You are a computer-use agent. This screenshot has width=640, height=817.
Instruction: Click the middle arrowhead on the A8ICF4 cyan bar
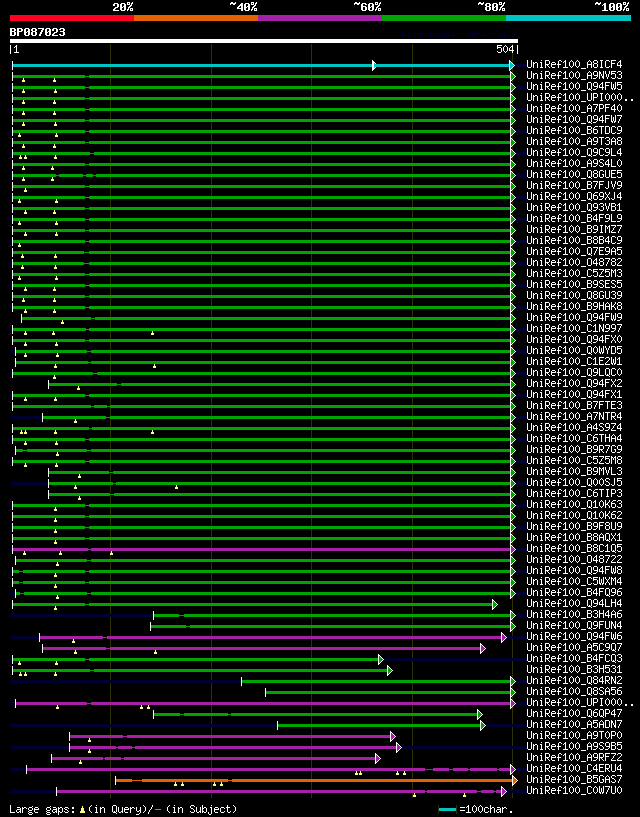click(374, 65)
